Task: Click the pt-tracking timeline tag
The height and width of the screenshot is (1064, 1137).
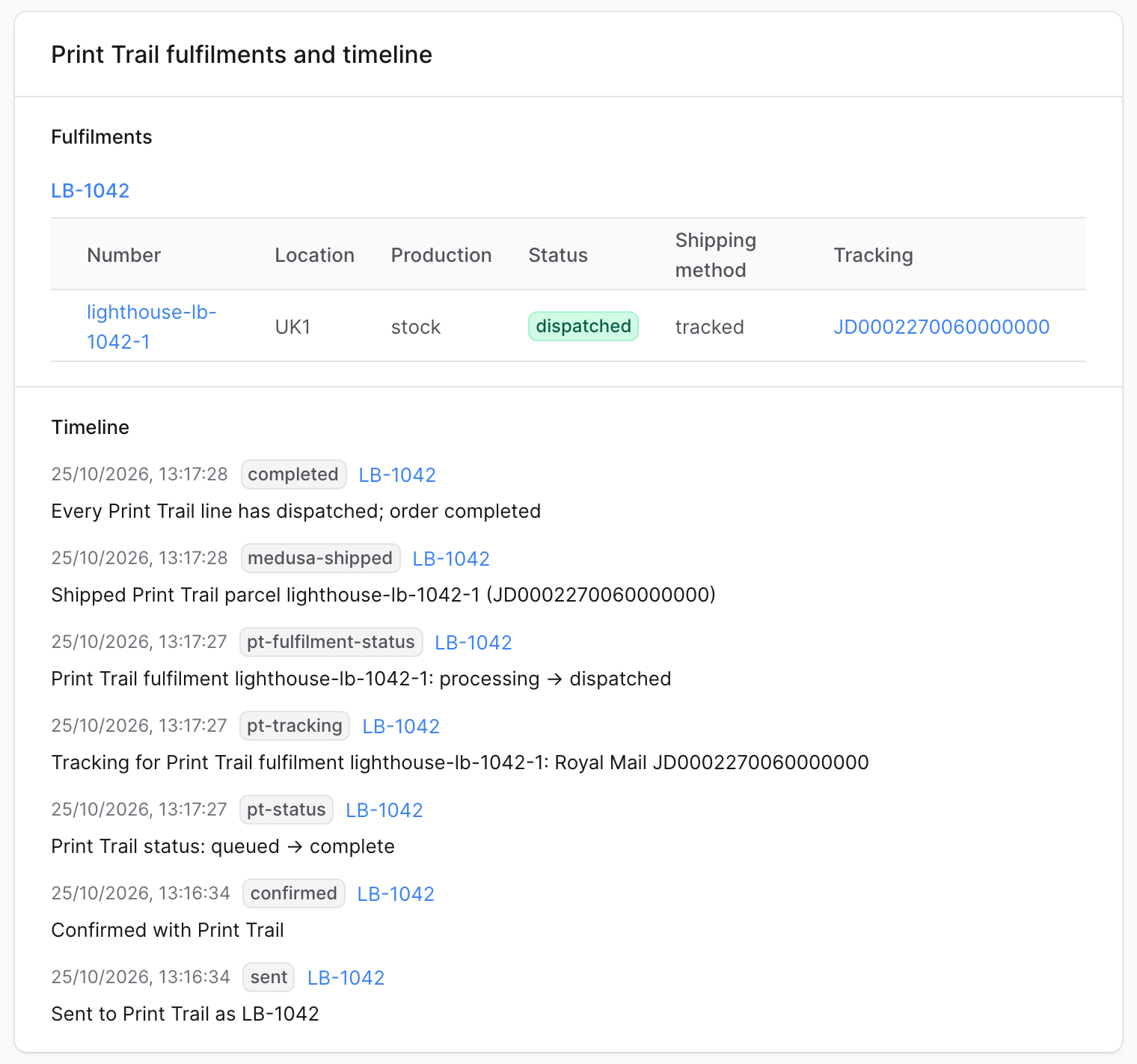Action: (295, 726)
